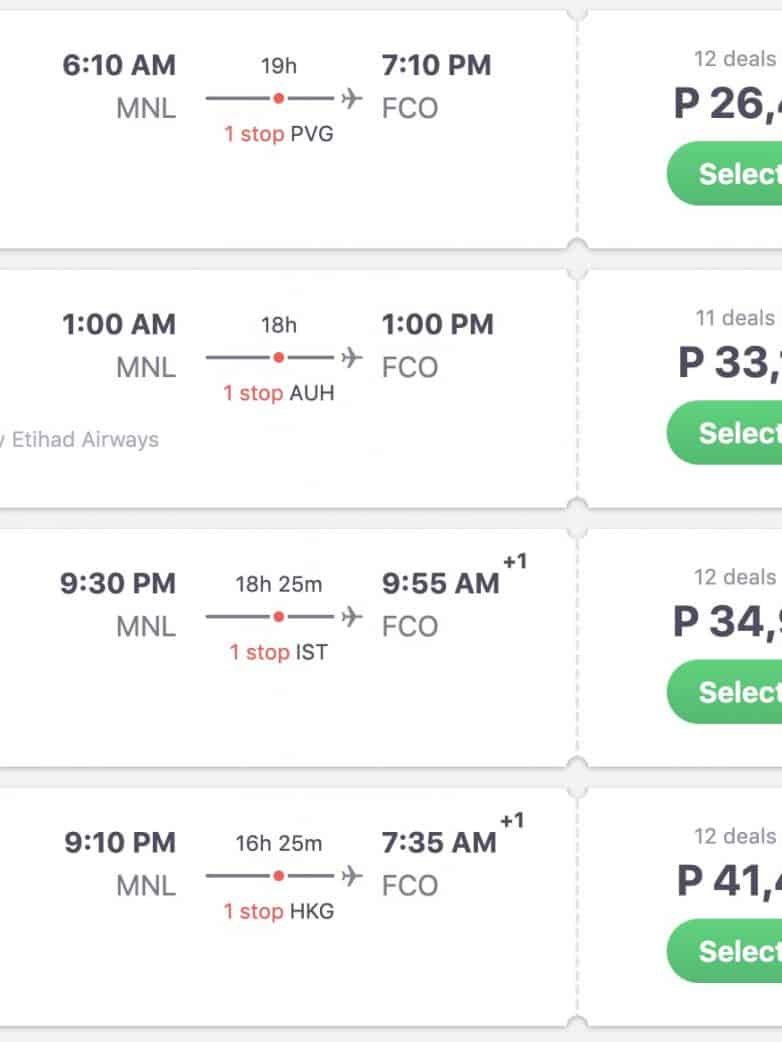
Task: Click the airplane icon on the IST flight
Action: (x=351, y=617)
